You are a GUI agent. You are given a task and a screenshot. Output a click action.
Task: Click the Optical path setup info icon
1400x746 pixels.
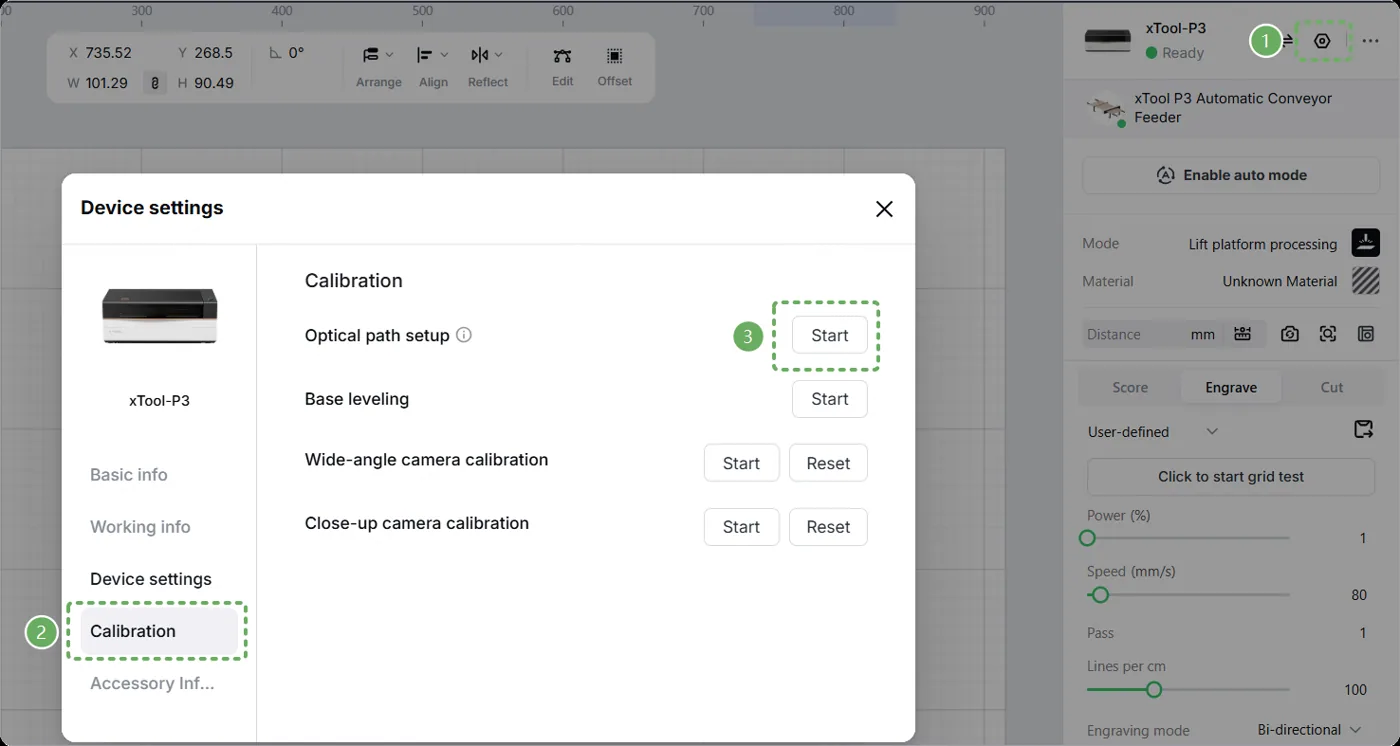464,335
